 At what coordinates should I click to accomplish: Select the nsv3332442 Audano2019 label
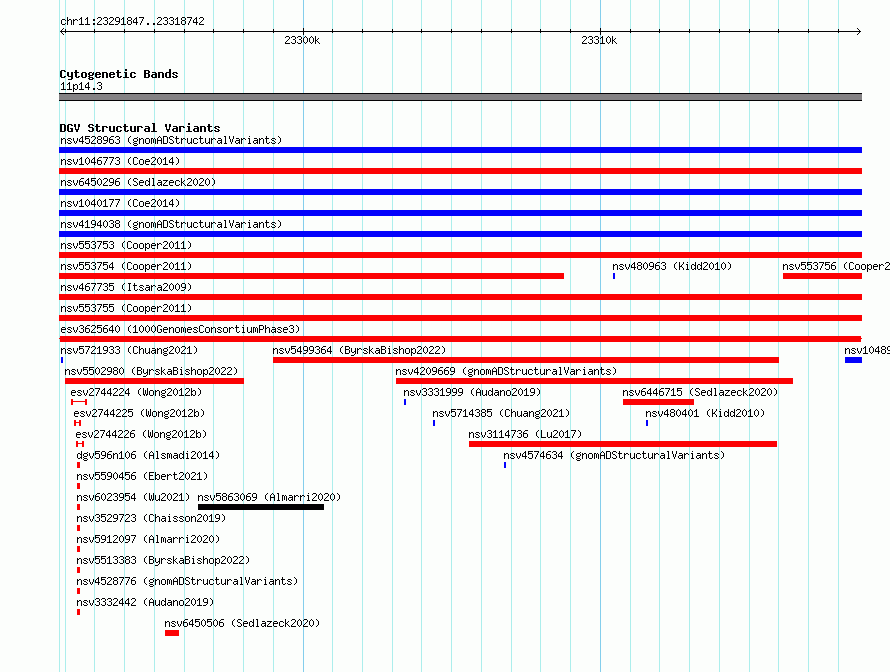point(145,602)
